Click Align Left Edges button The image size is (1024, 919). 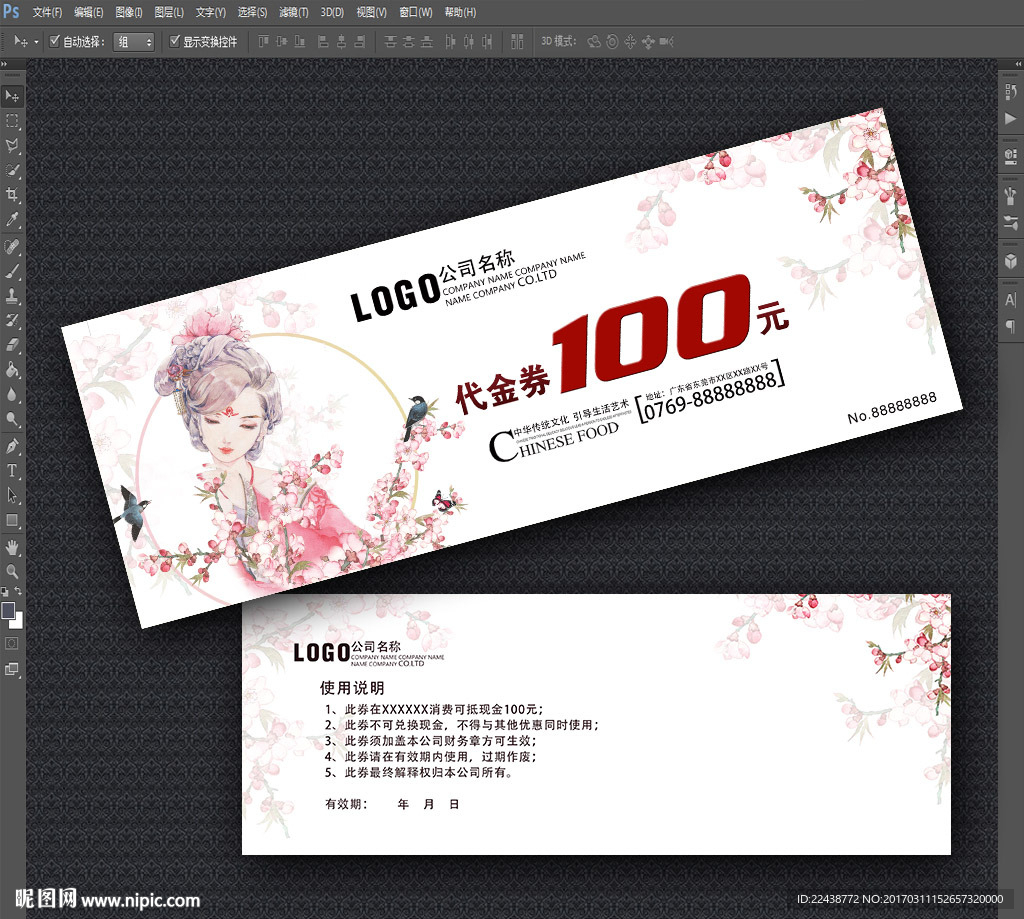(x=323, y=42)
